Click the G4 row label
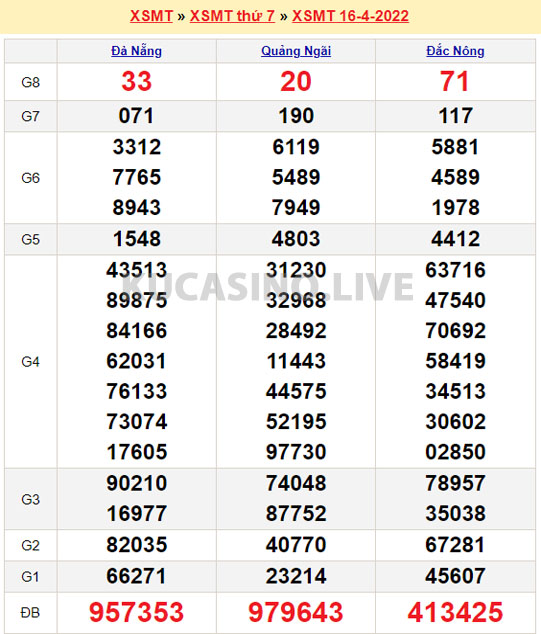This screenshot has width=541, height=634. [x=30, y=362]
